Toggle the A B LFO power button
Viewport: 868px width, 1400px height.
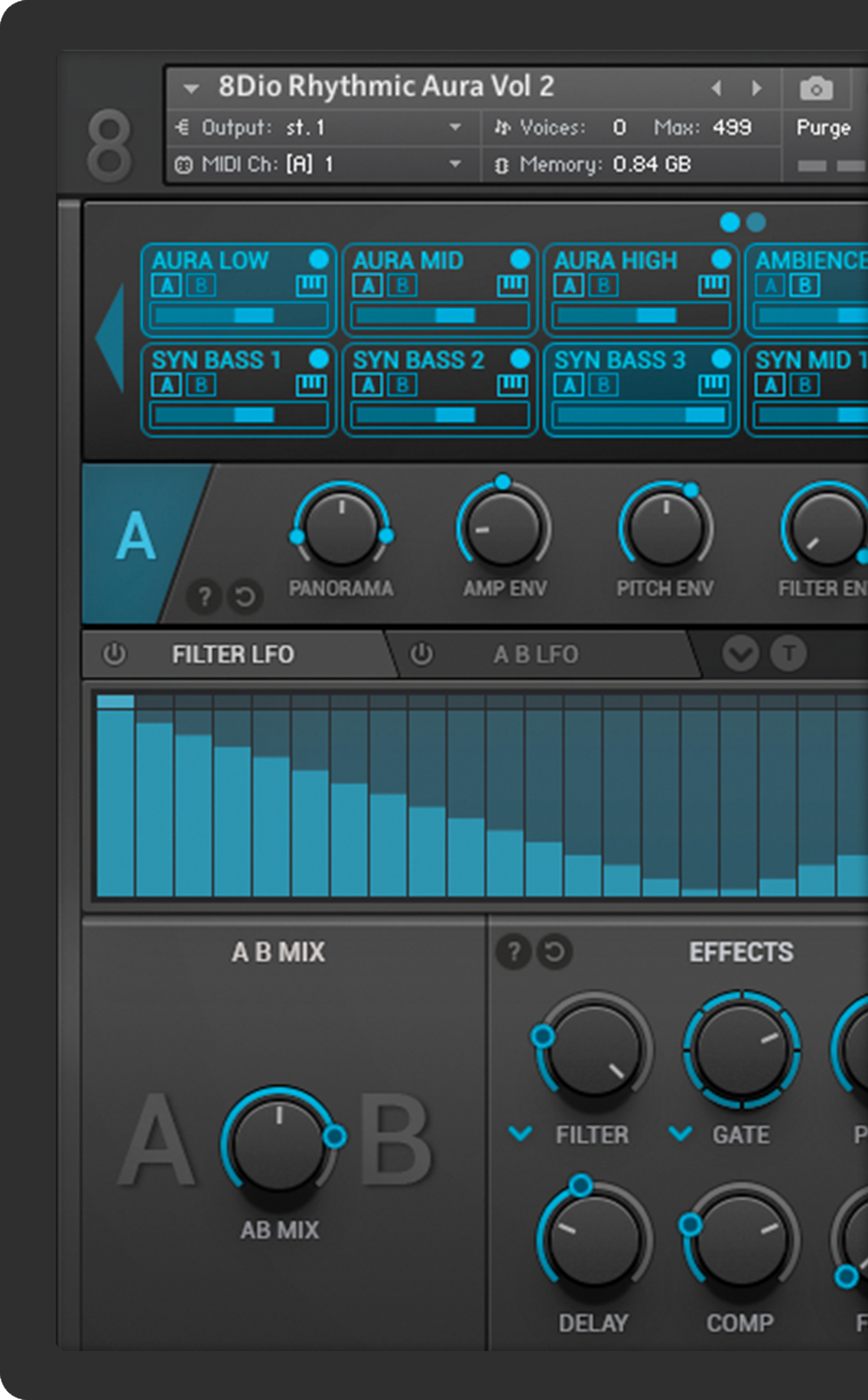(421, 654)
